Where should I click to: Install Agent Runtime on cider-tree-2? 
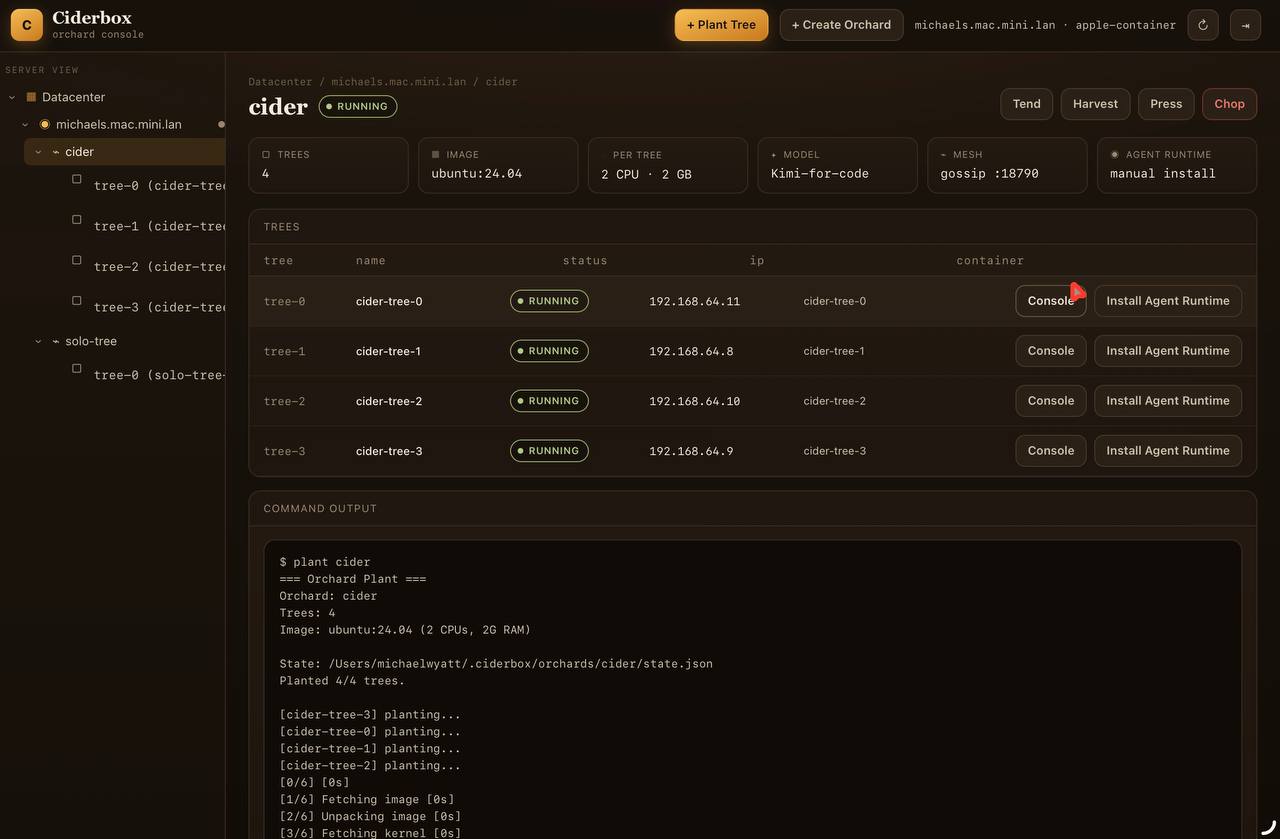(x=1168, y=401)
